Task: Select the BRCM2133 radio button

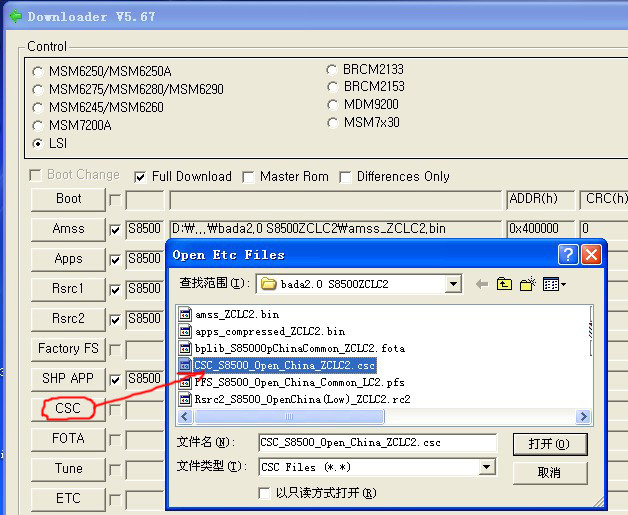Action: pyautogui.click(x=332, y=70)
